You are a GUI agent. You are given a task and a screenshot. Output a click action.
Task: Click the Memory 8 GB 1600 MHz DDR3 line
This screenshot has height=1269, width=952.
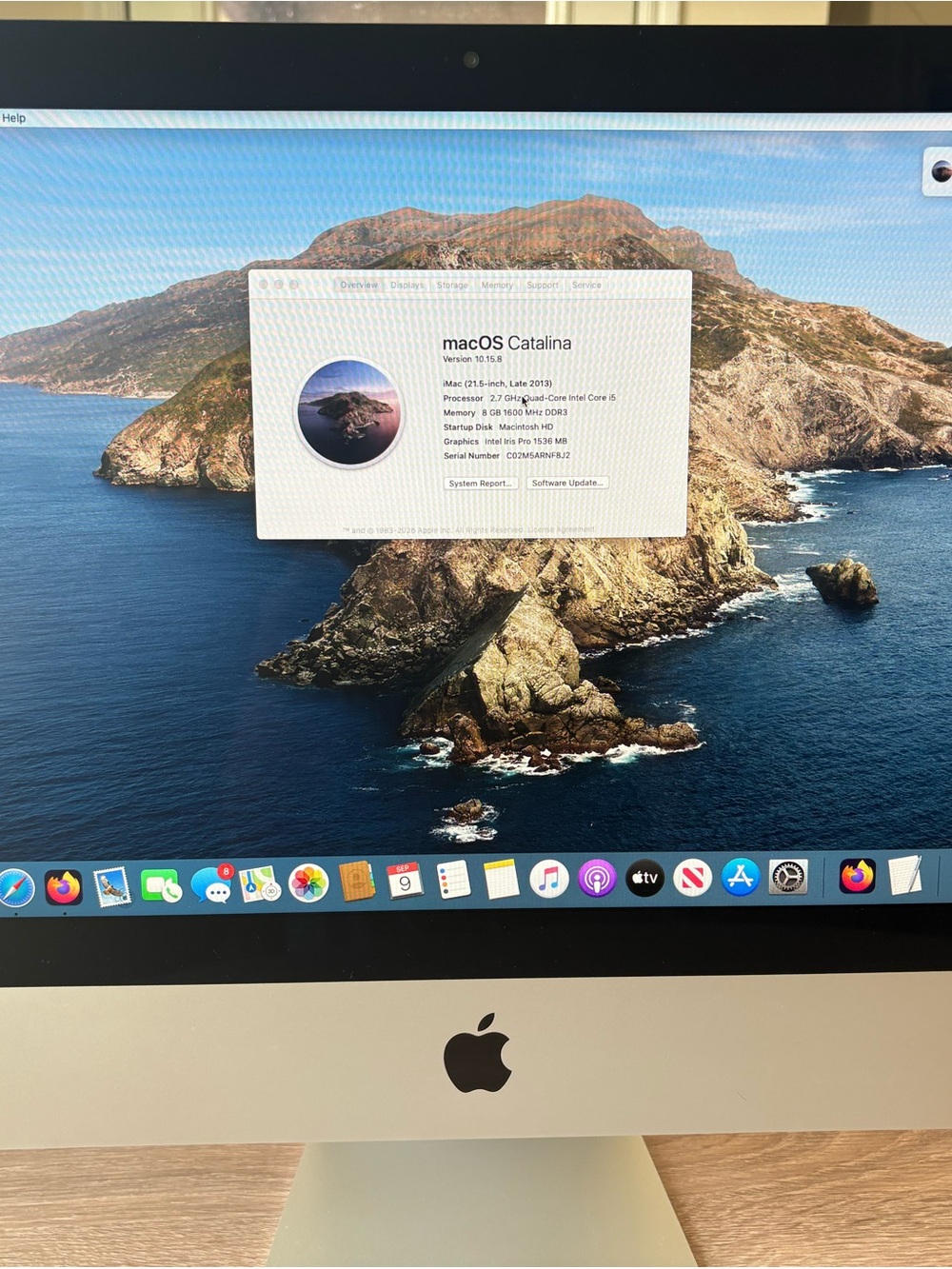pyautogui.click(x=505, y=412)
